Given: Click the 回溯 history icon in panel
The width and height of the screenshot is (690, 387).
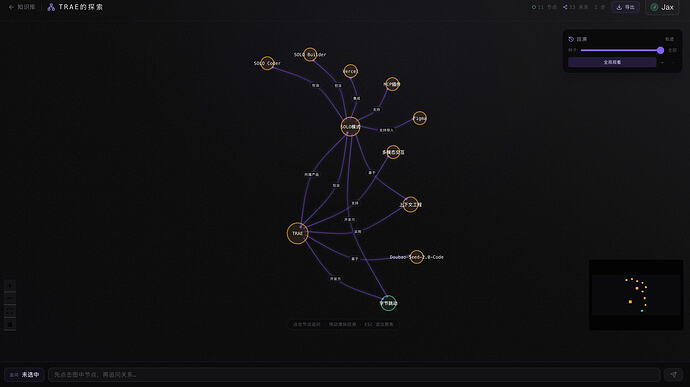Looking at the screenshot, I should coord(571,39).
